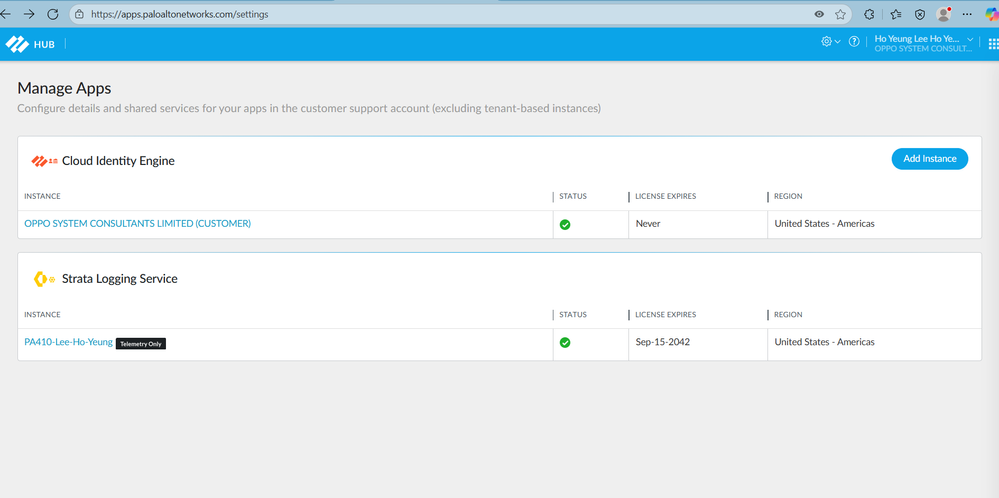The height and width of the screenshot is (498, 999).
Task: Open the apps grid launcher icon
Action: coord(993,43)
